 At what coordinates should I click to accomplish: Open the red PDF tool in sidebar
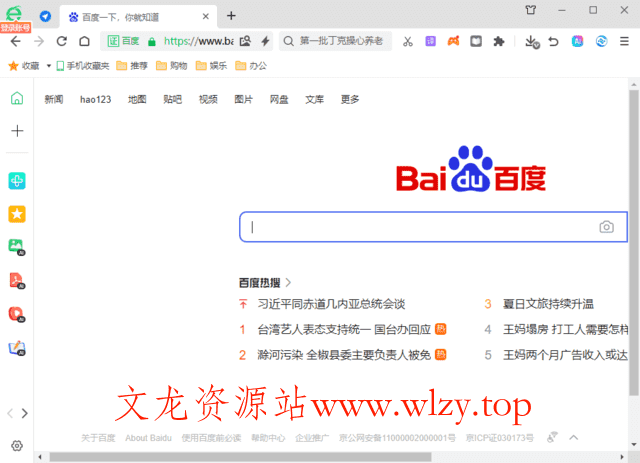pos(17,280)
